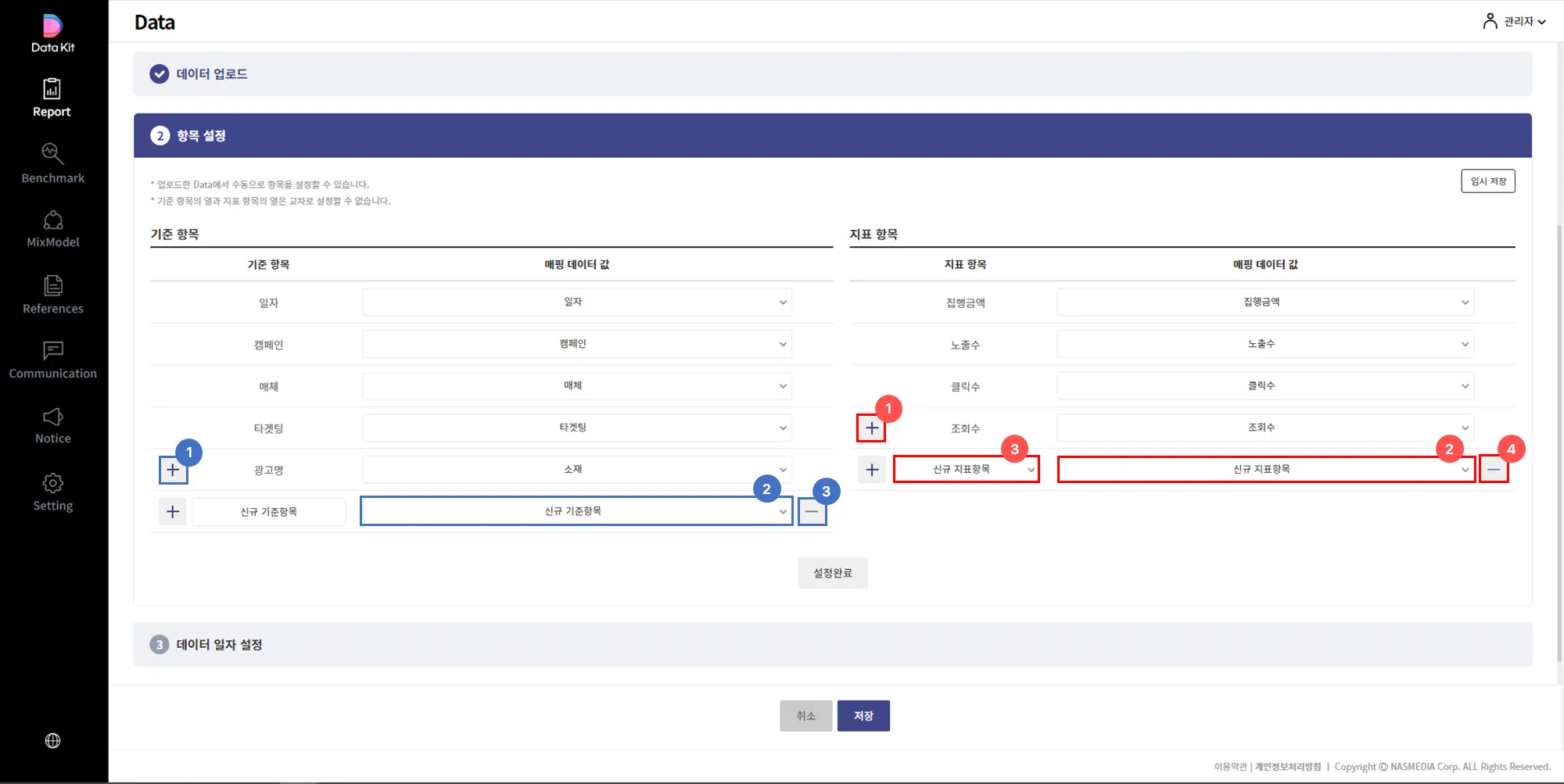1564x784 pixels.
Task: Open the 매체 mapping dropdown
Action: pos(577,386)
